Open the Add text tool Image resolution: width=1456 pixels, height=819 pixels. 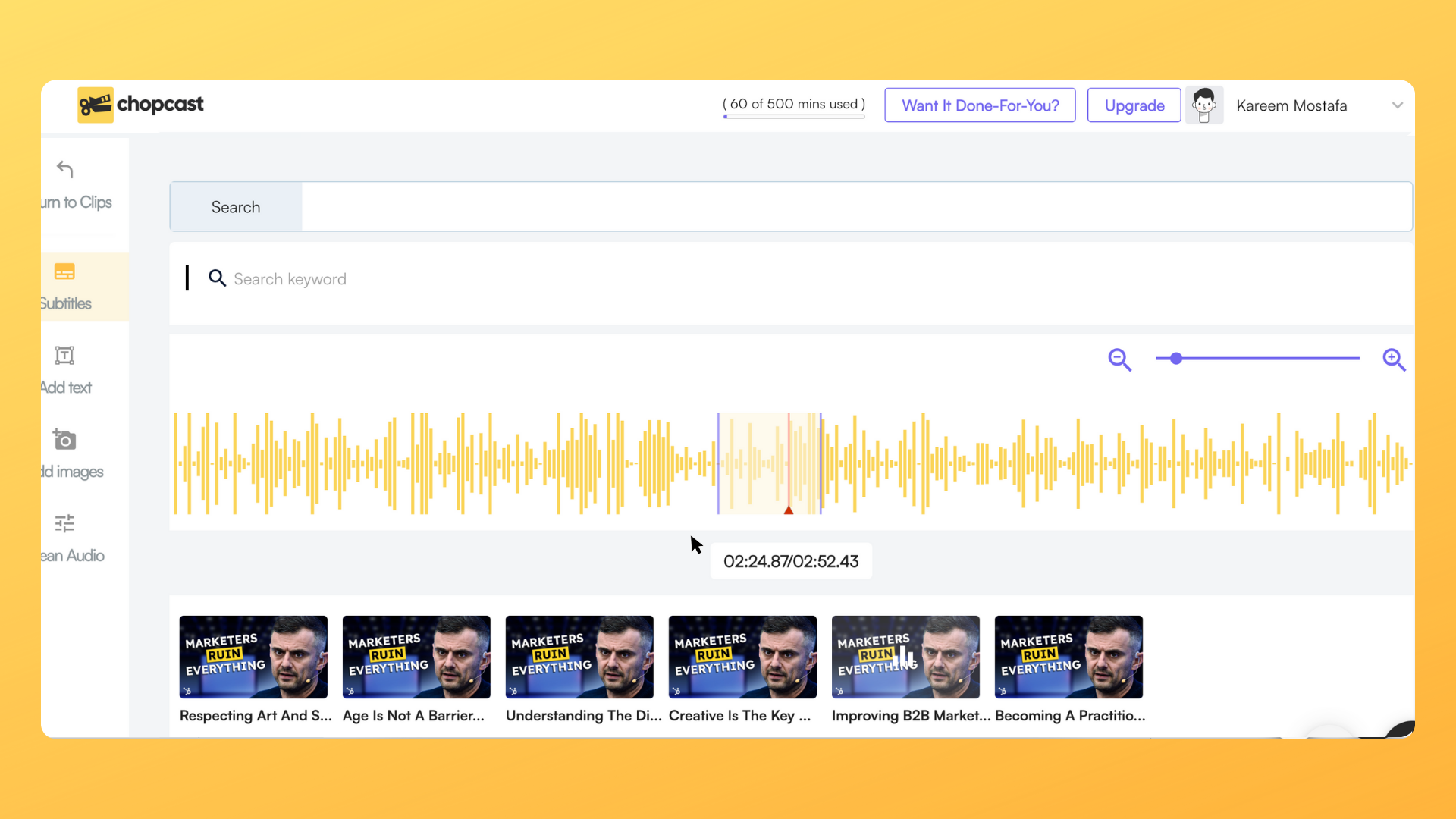point(64,355)
